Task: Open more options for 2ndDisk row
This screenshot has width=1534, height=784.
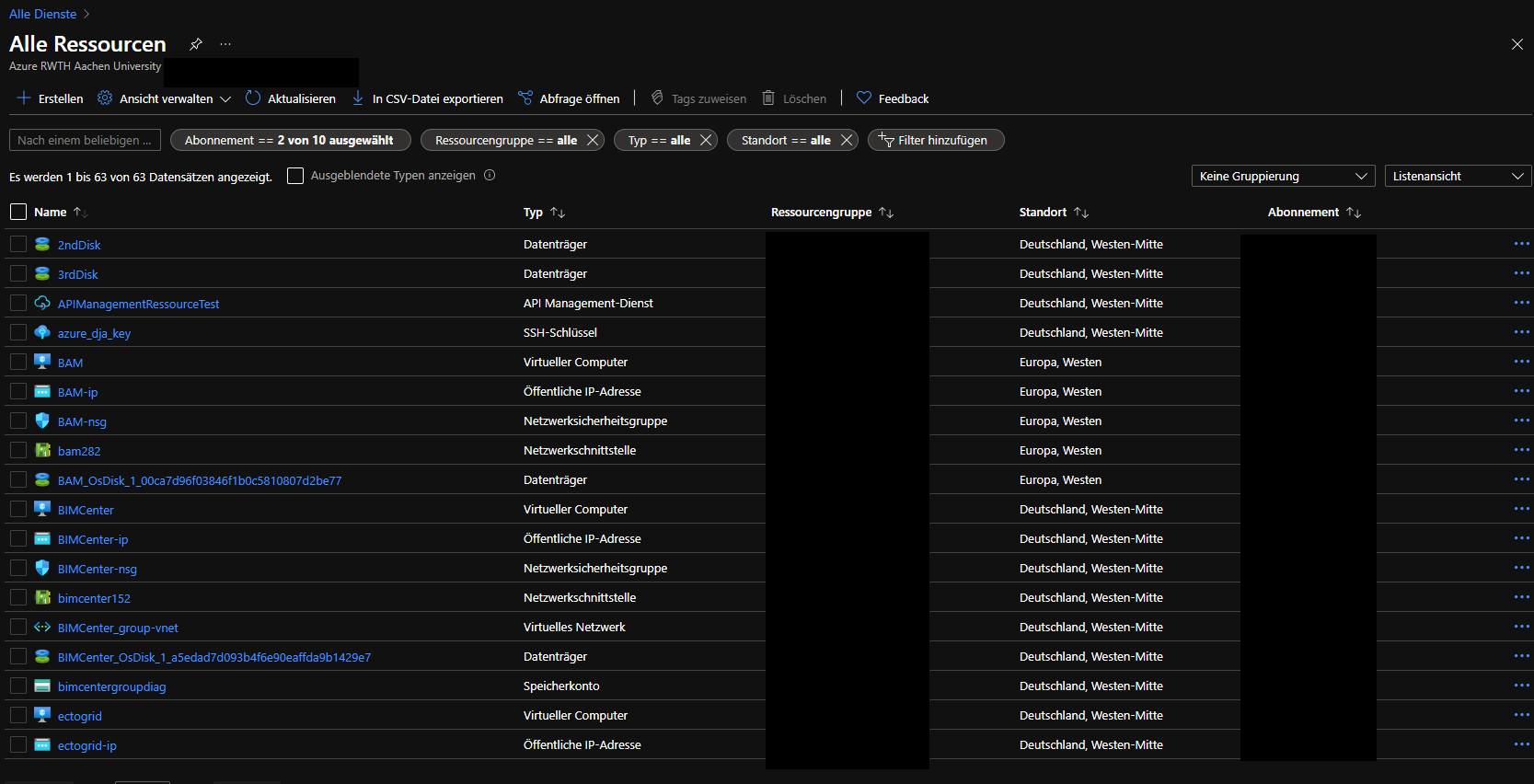Action: [x=1521, y=244]
